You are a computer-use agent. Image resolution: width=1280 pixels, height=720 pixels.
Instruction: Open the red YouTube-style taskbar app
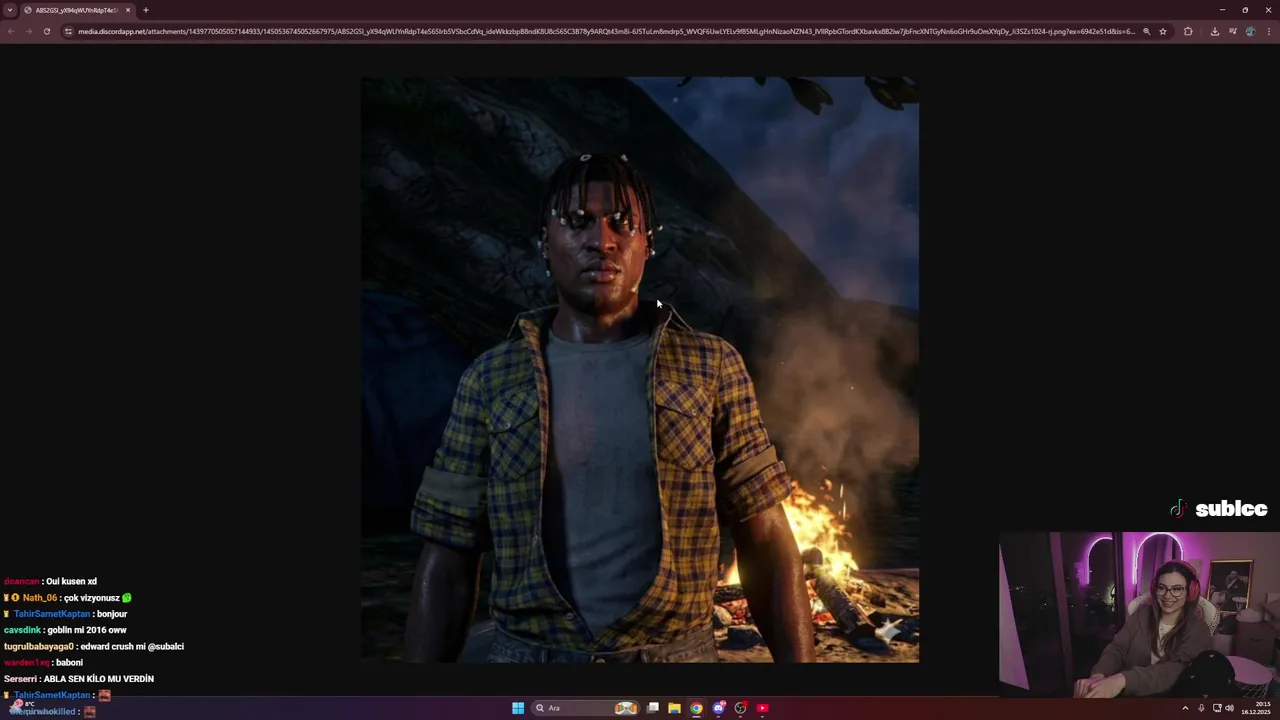click(762, 708)
